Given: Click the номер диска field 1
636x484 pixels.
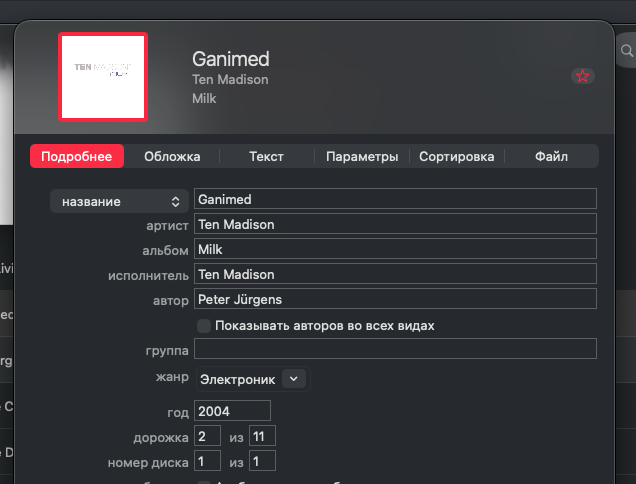Looking at the screenshot, I should pyautogui.click(x=207, y=460).
